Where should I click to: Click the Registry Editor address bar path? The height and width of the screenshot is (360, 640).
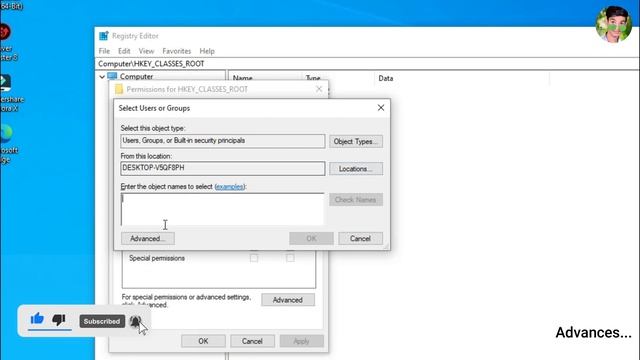coord(151,64)
